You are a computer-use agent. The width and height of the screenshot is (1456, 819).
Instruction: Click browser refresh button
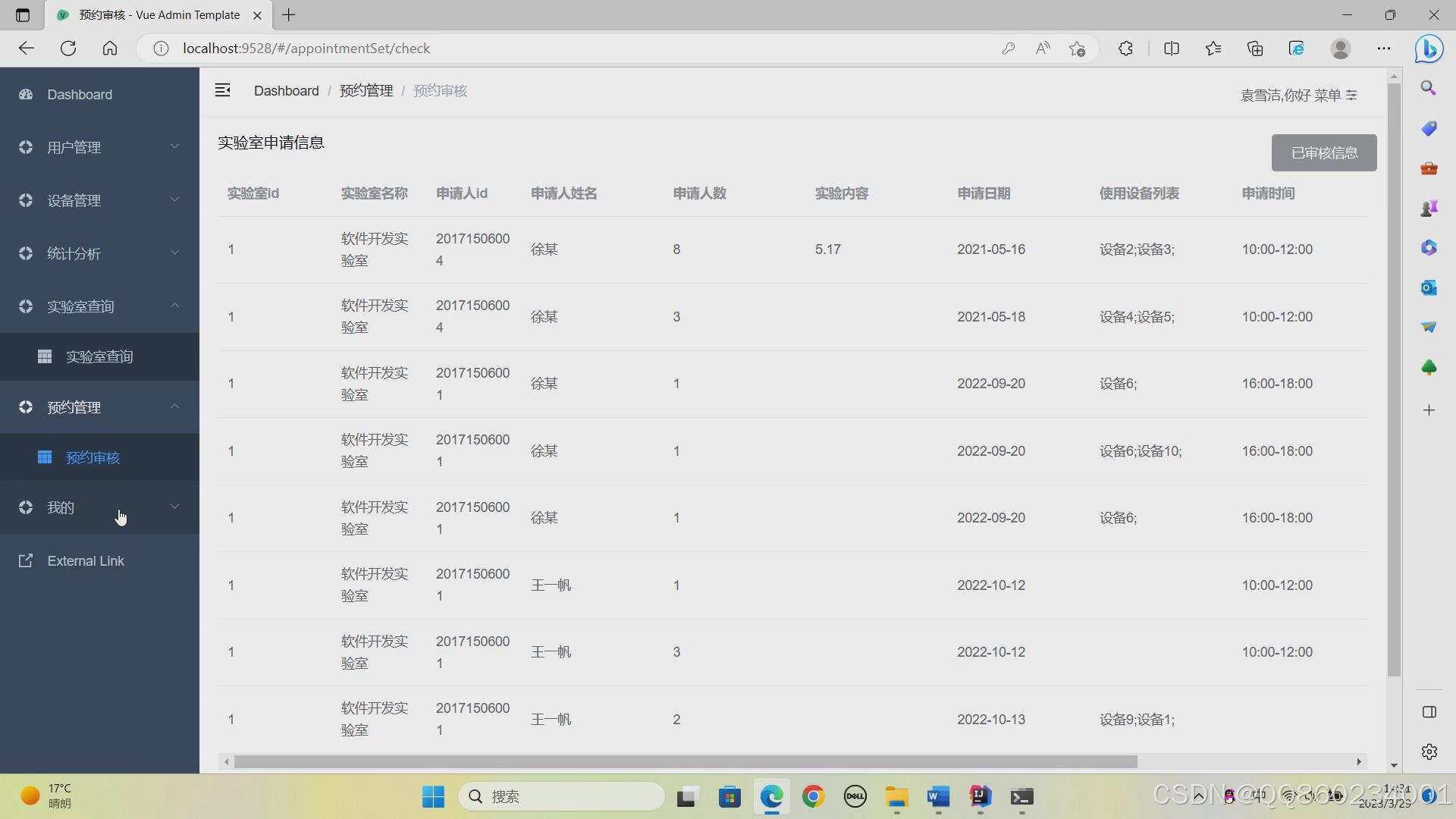click(x=68, y=49)
